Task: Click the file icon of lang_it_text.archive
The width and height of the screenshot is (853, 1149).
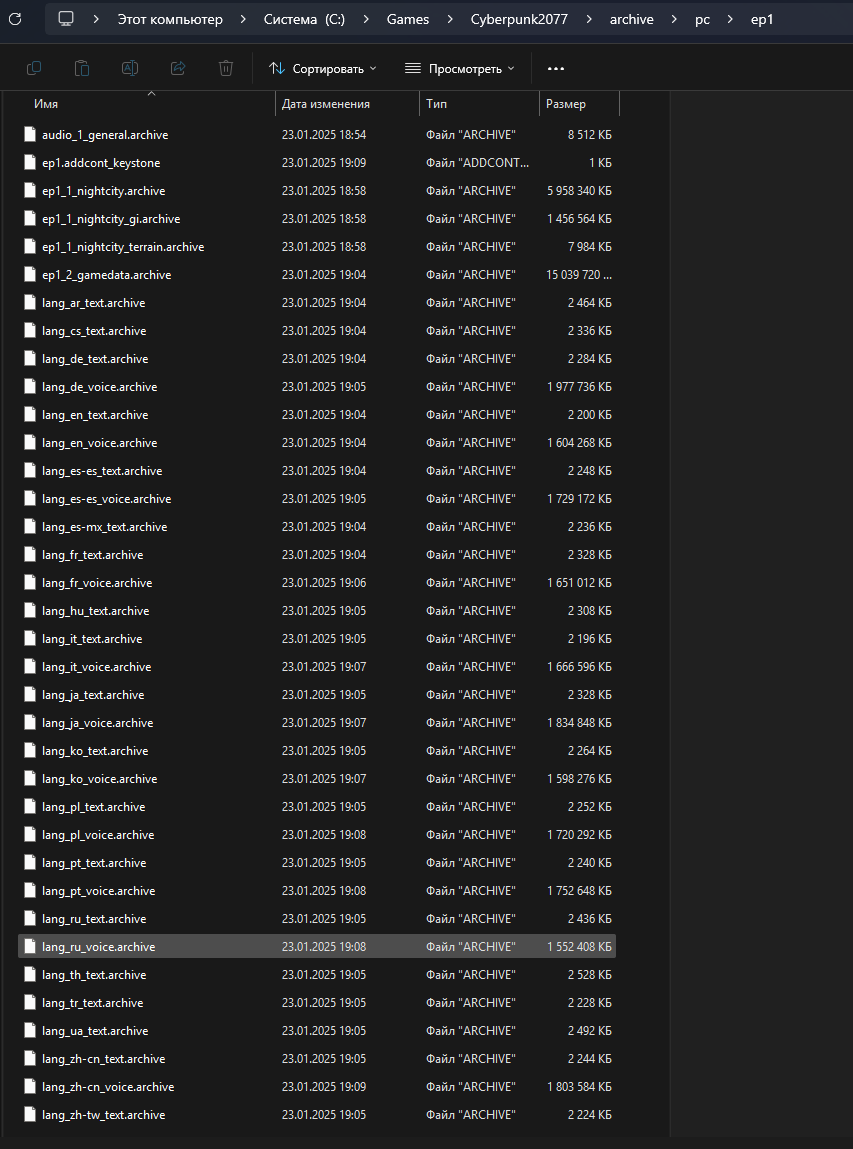Action: coord(29,639)
